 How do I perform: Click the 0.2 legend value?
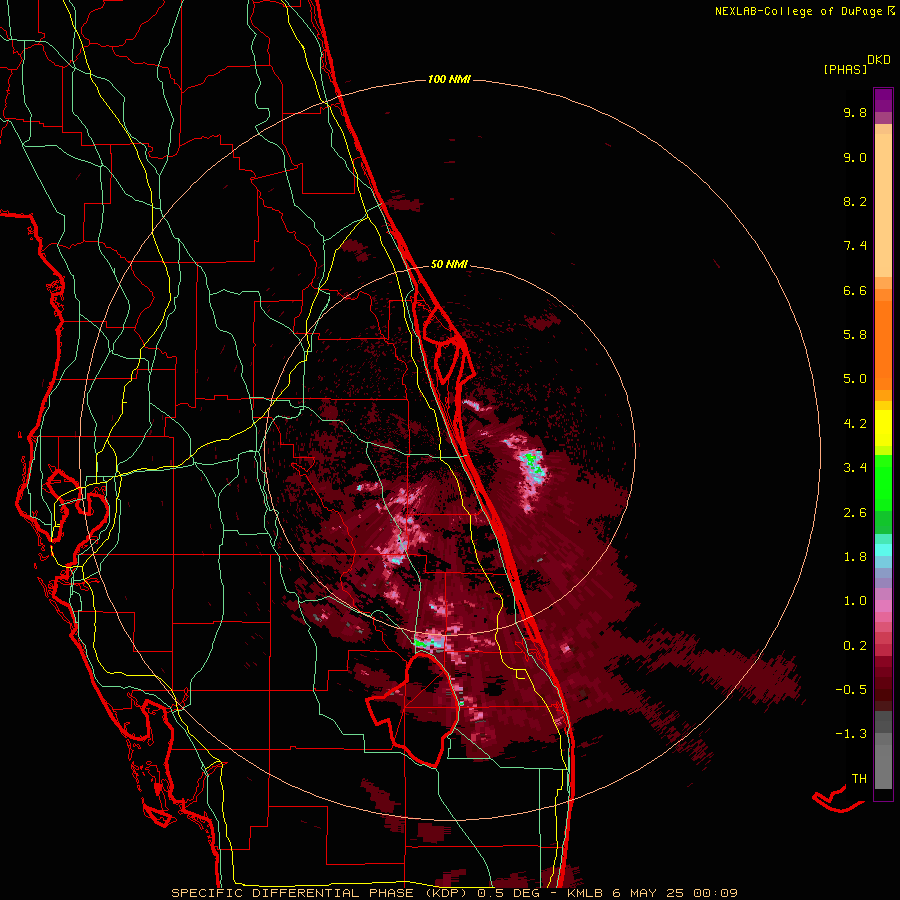pyautogui.click(x=855, y=646)
